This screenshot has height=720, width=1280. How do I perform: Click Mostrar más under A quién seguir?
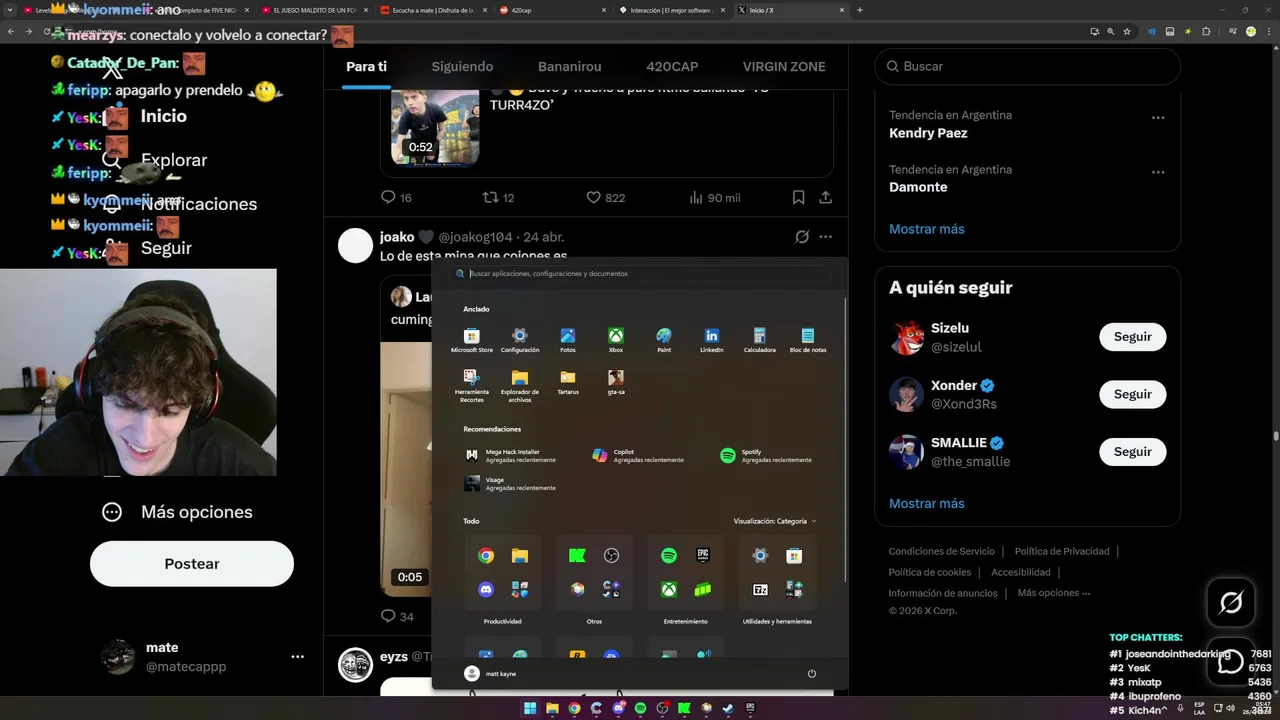927,503
